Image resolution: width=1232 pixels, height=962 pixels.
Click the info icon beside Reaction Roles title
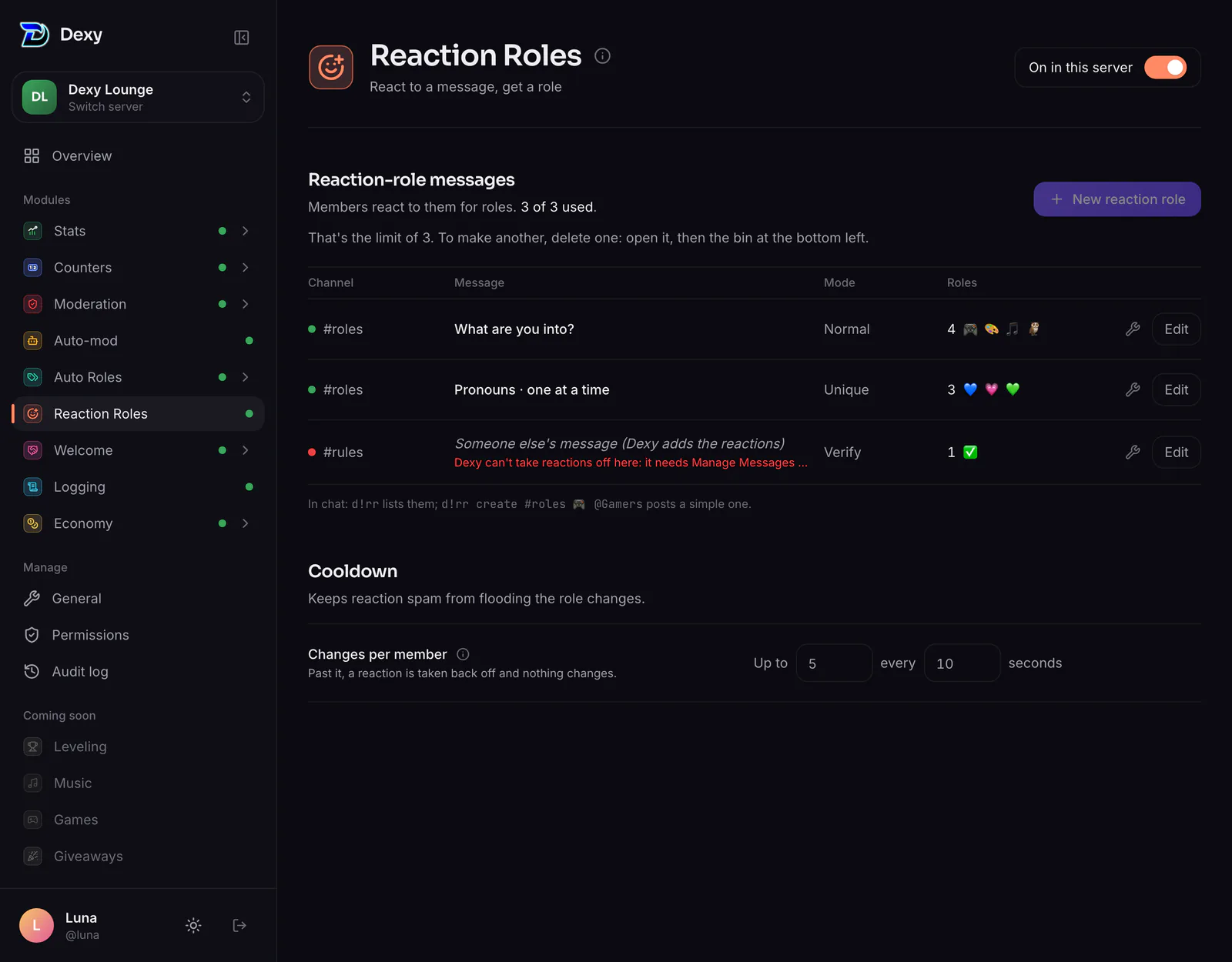click(x=603, y=55)
